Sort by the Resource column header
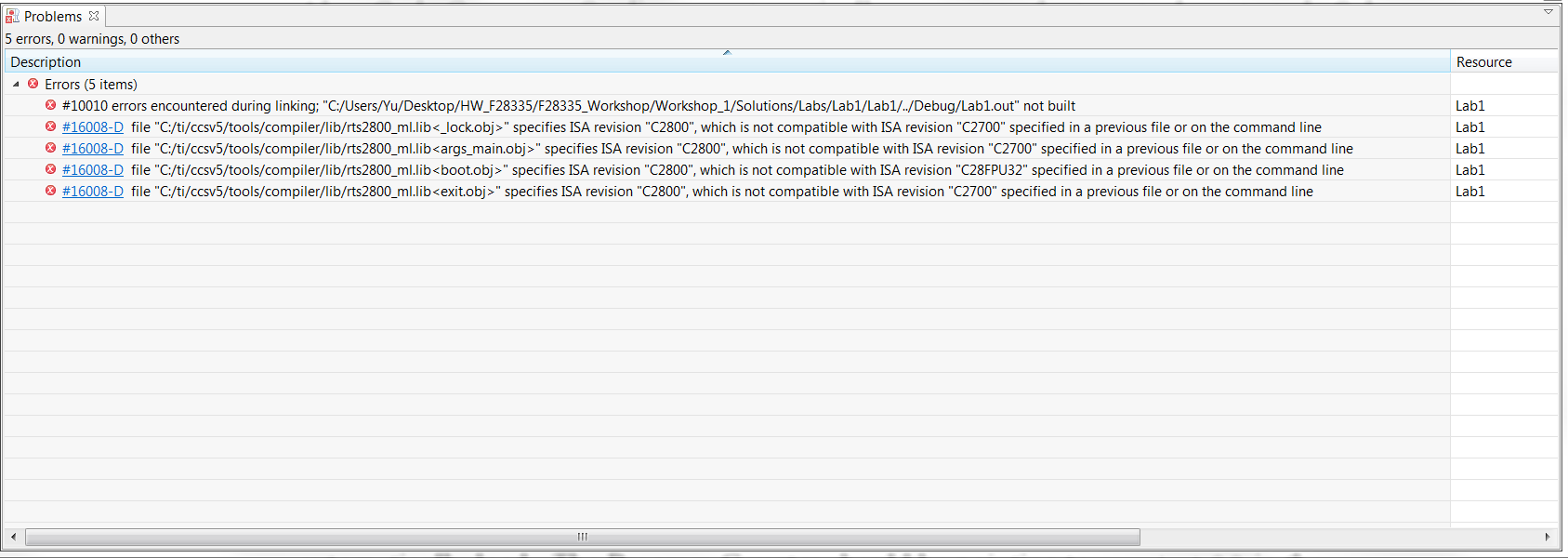The width and height of the screenshot is (1568, 558). coord(1504,61)
